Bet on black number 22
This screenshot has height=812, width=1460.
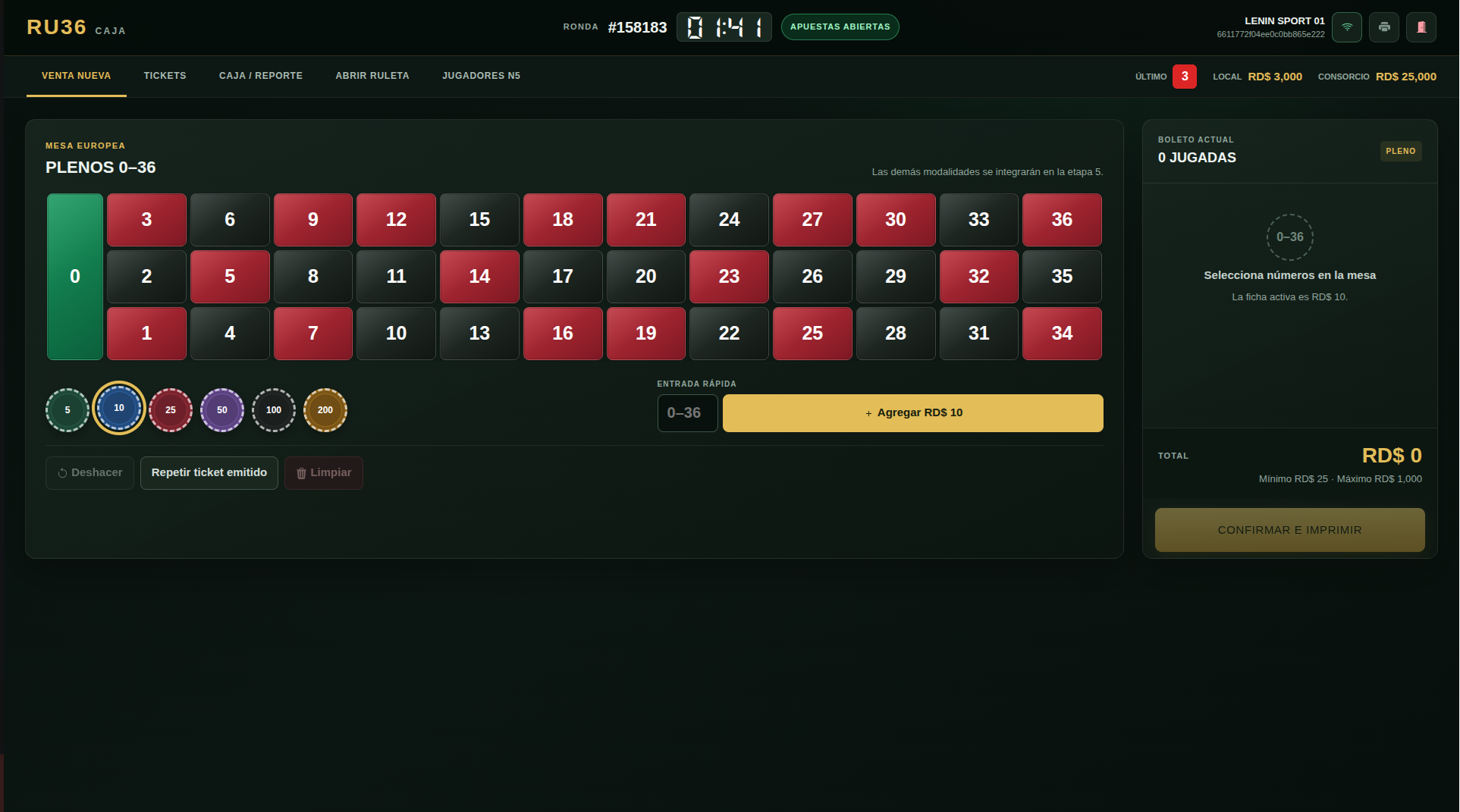729,334
